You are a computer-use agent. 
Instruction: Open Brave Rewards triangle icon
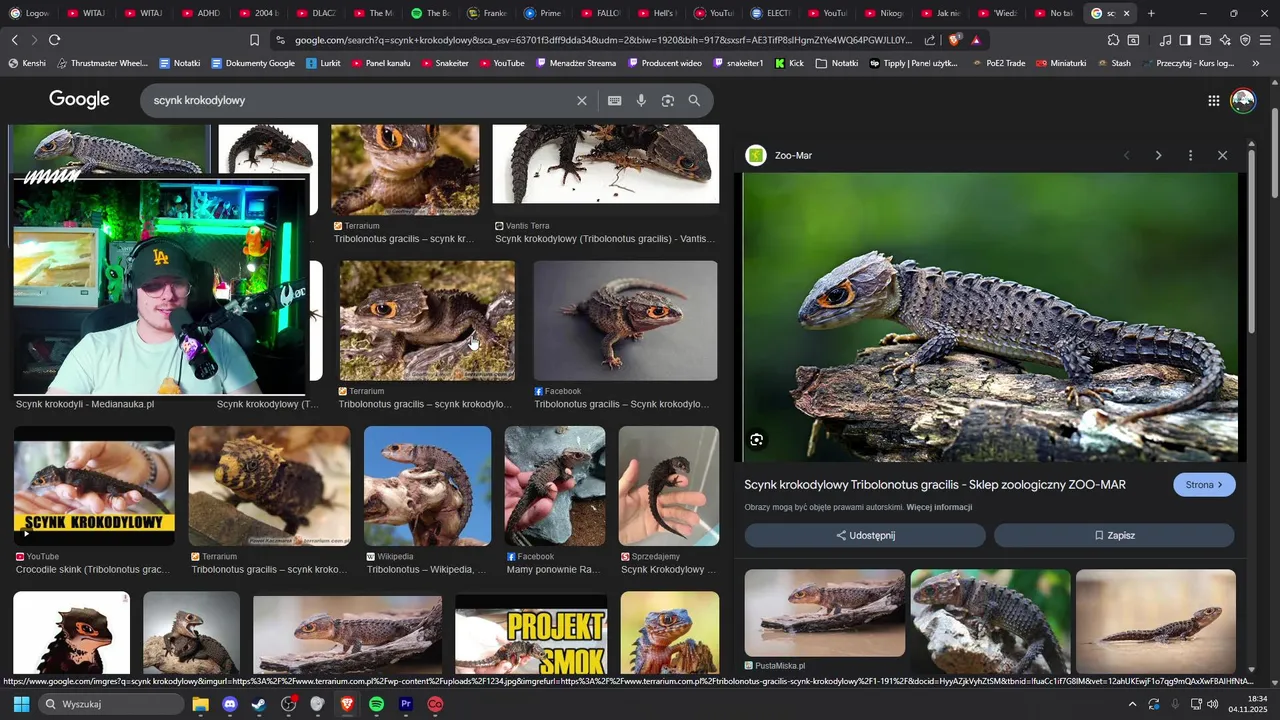(976, 40)
